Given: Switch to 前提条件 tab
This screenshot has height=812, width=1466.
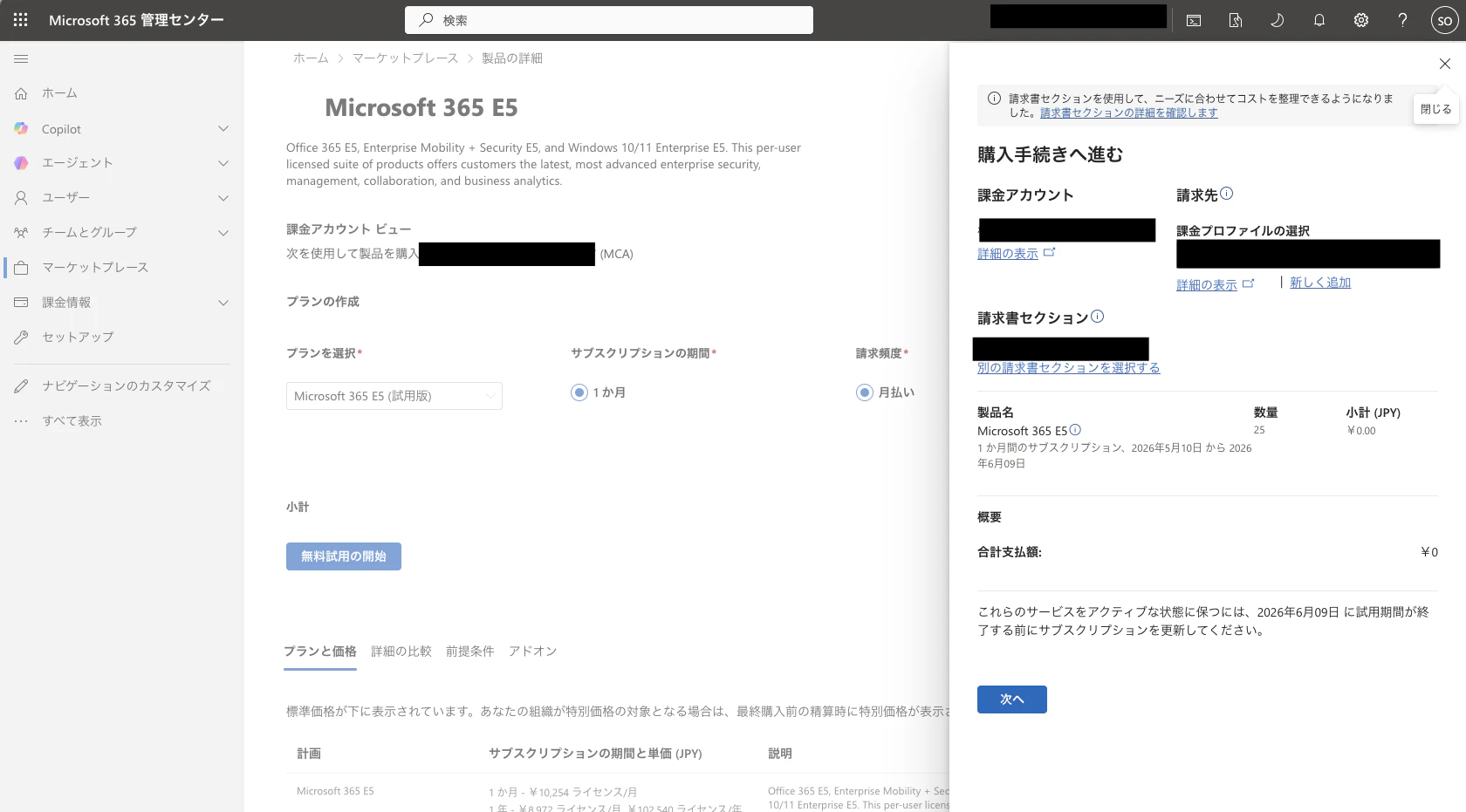Looking at the screenshot, I should click(x=470, y=652).
